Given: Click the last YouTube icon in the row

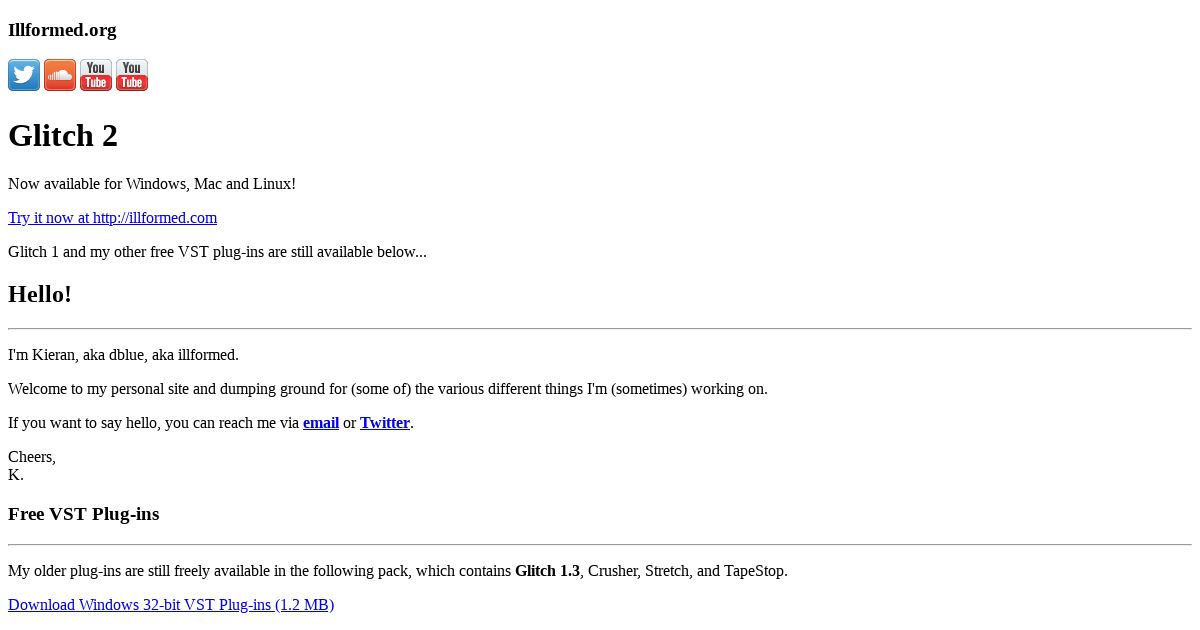Looking at the screenshot, I should tap(132, 75).
